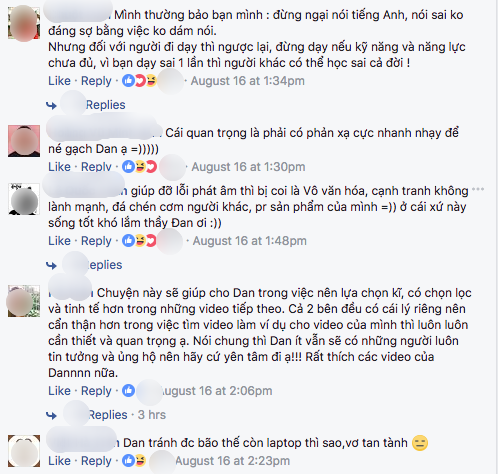Click reaction icons on the 1:48pm comment
The height and width of the screenshot is (474, 498).
pos(139,240)
